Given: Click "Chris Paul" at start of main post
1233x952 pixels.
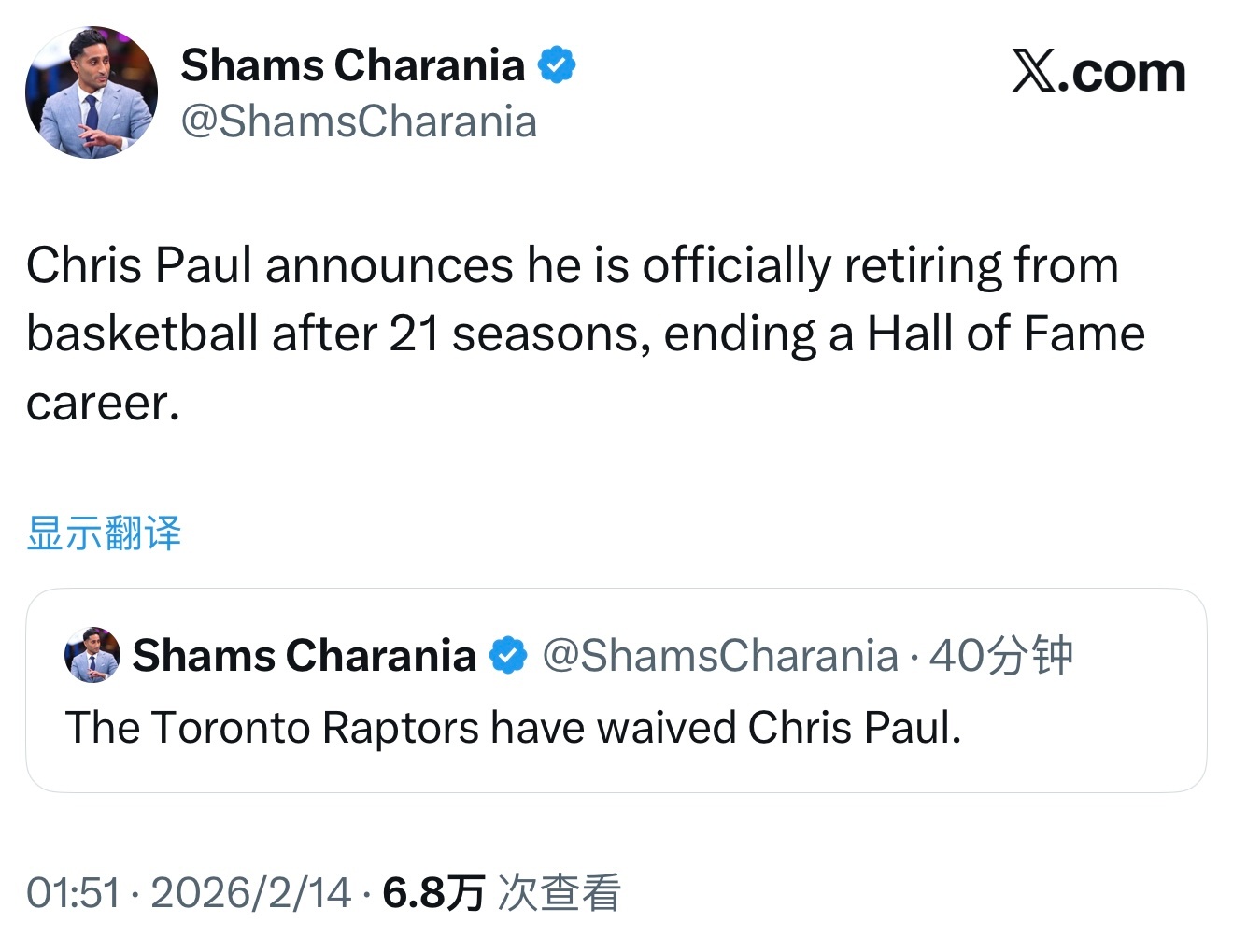Looking at the screenshot, I should [x=139, y=264].
